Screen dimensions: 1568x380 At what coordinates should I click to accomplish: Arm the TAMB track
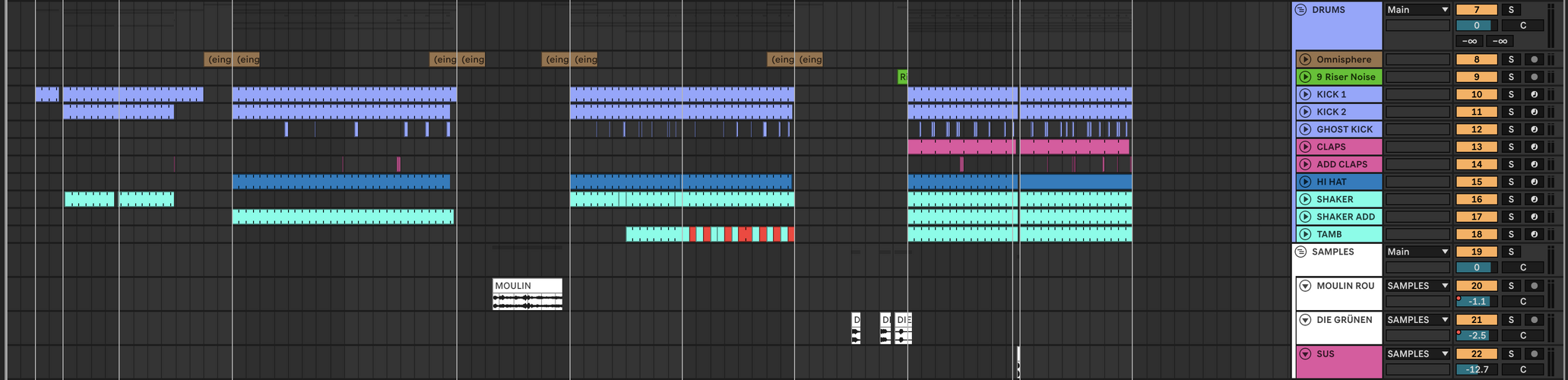1534,234
